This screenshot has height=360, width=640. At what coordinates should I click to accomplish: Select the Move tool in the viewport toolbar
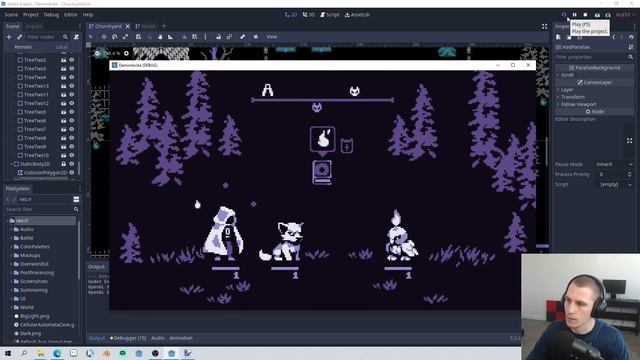pos(104,37)
